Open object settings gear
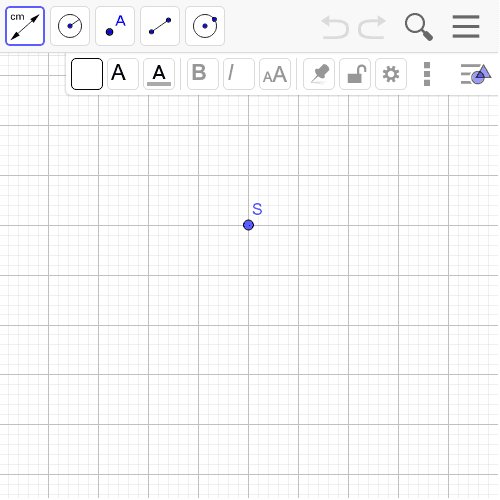500x500 pixels. 391,74
